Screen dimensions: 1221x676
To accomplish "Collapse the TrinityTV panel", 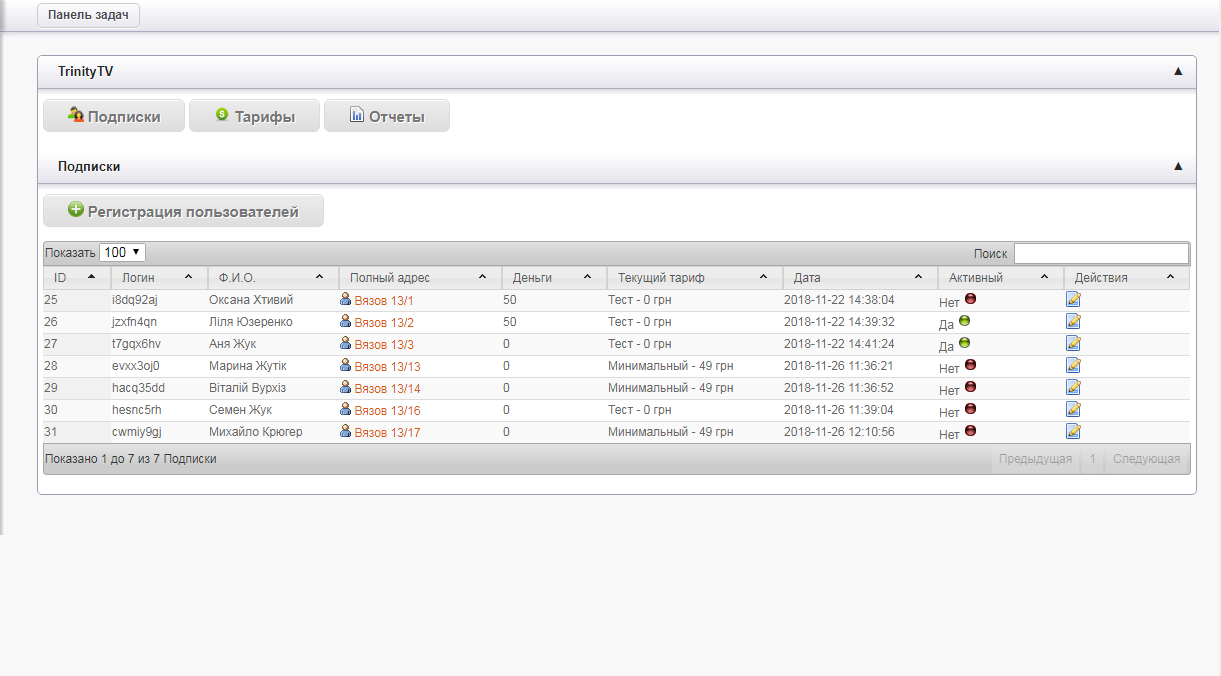I will (1177, 72).
